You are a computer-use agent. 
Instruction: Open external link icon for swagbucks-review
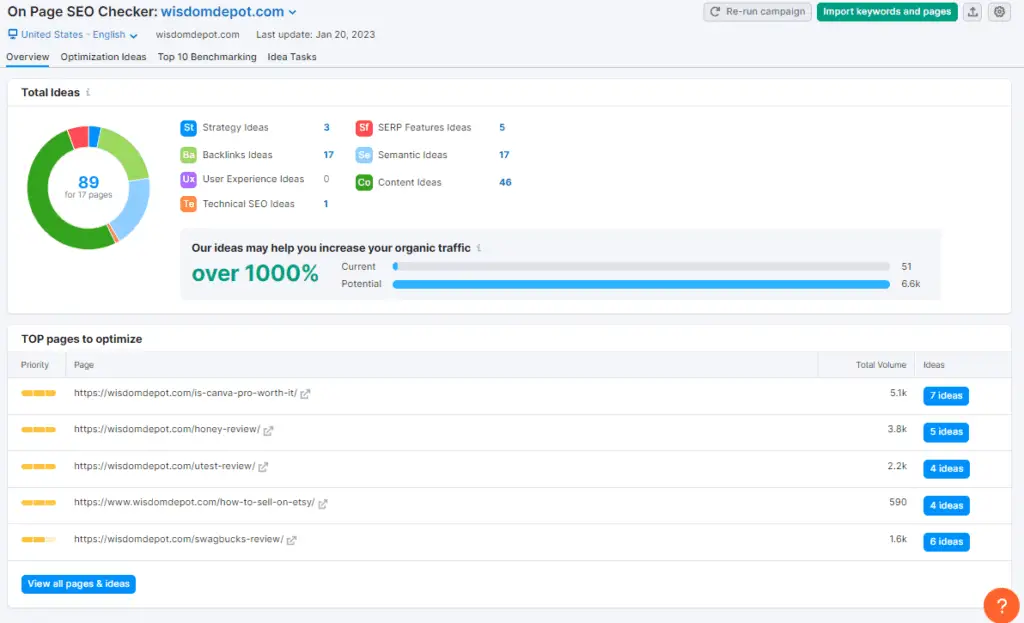coord(291,540)
